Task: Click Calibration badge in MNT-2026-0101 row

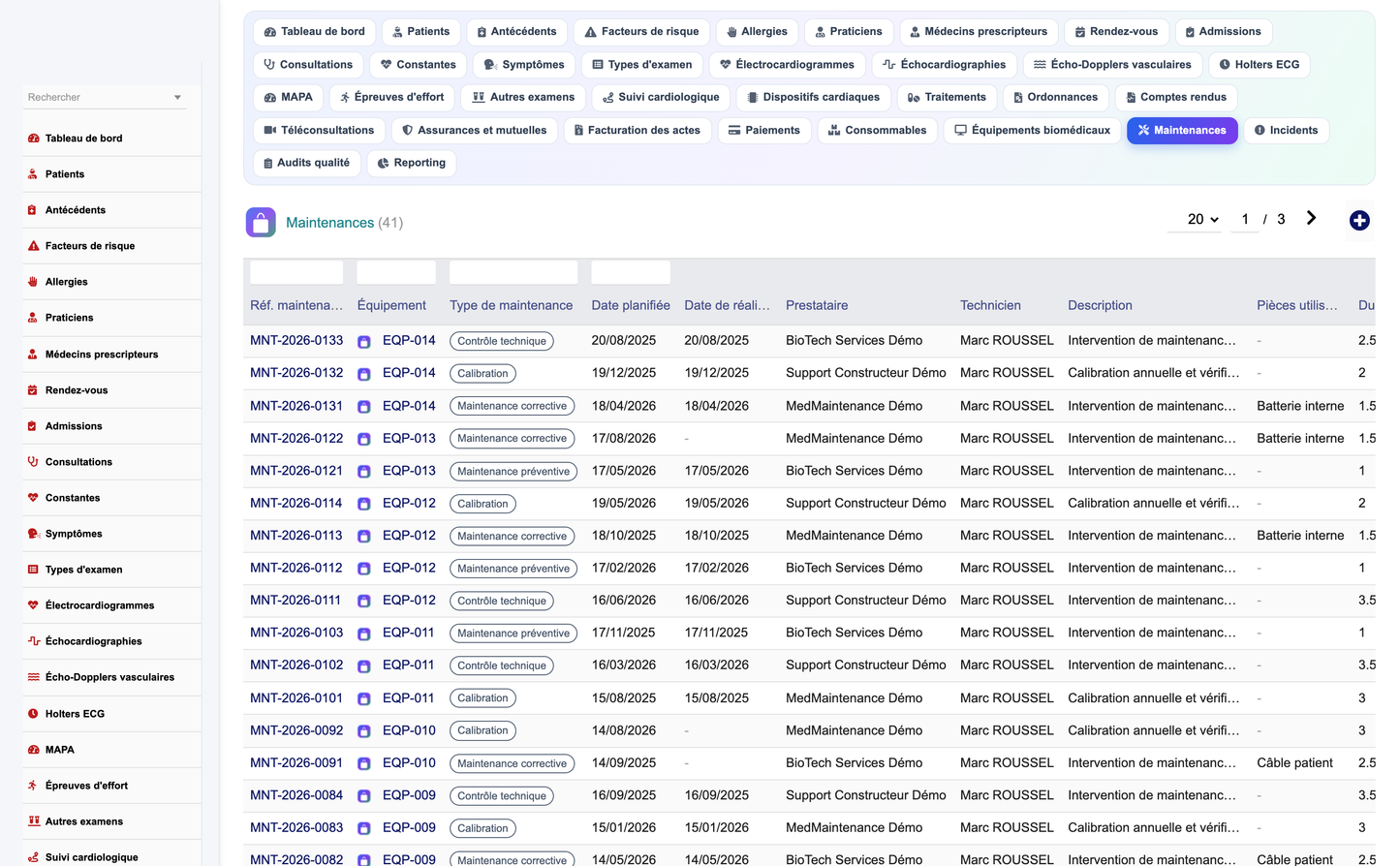Action: [482, 698]
